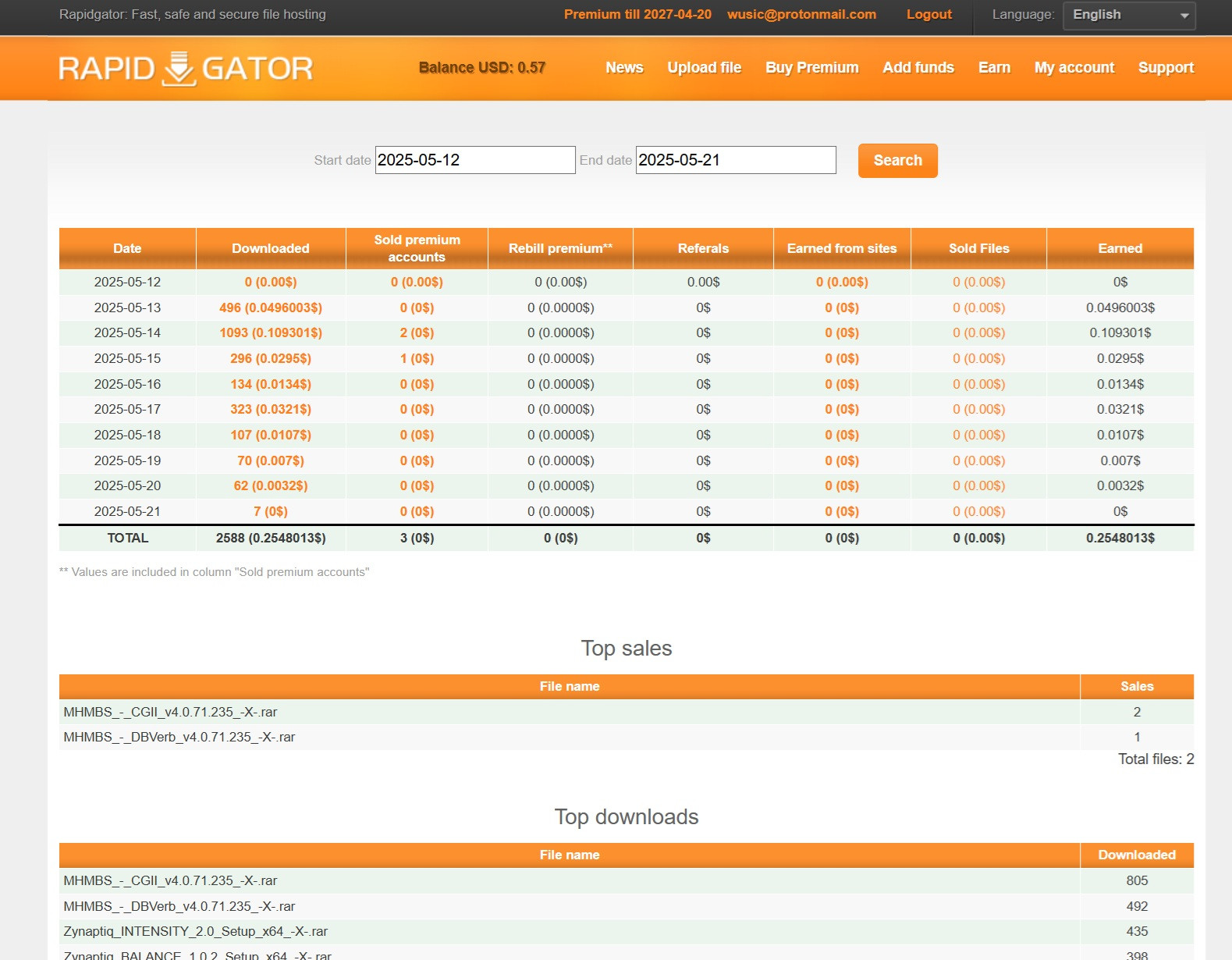Click downloaded value 296 (0.0295$)
This screenshot has height=960, width=1232.
(x=271, y=358)
